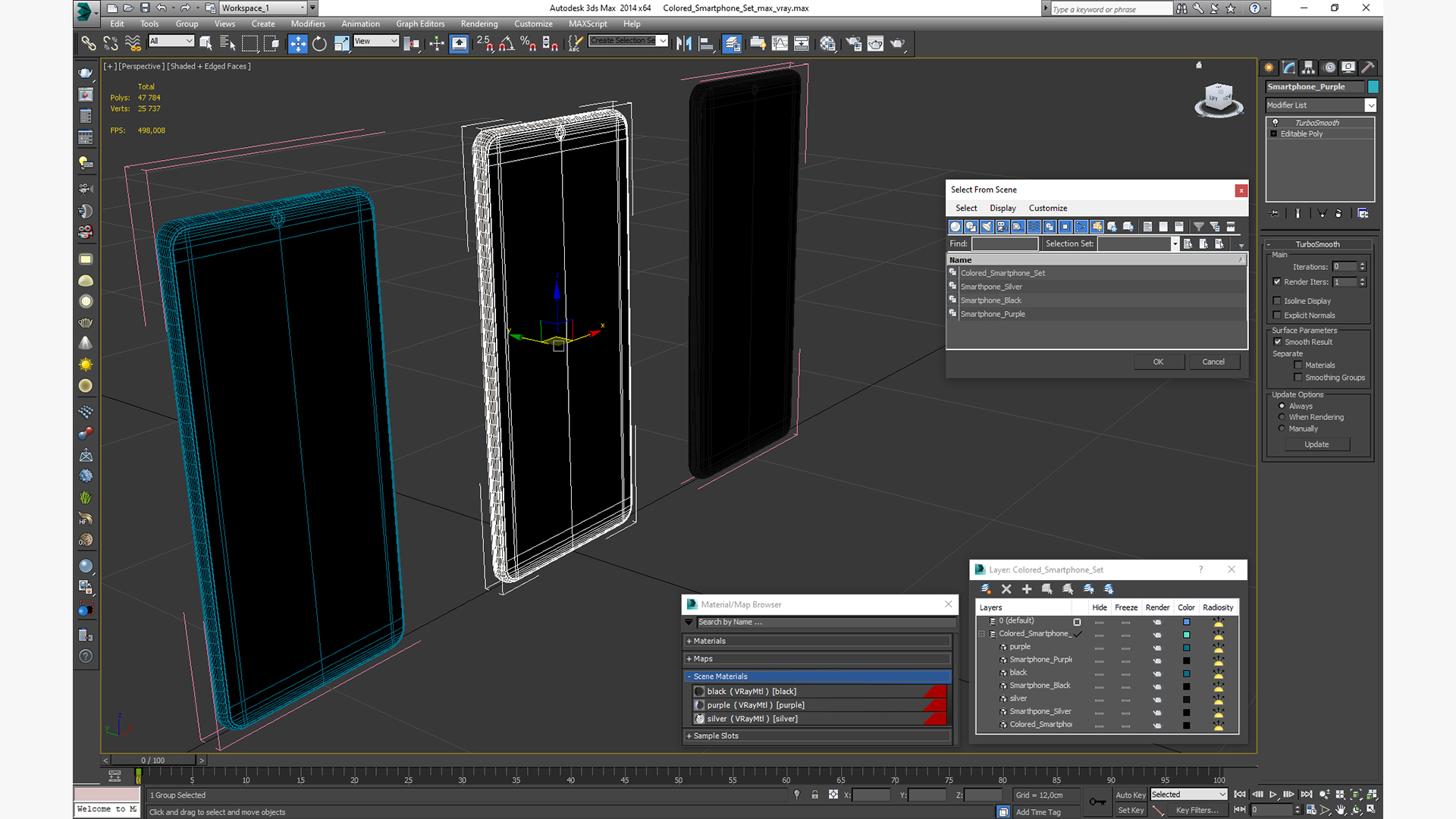Open Select by Name tool in toolbar
1456x819 pixels.
point(227,43)
